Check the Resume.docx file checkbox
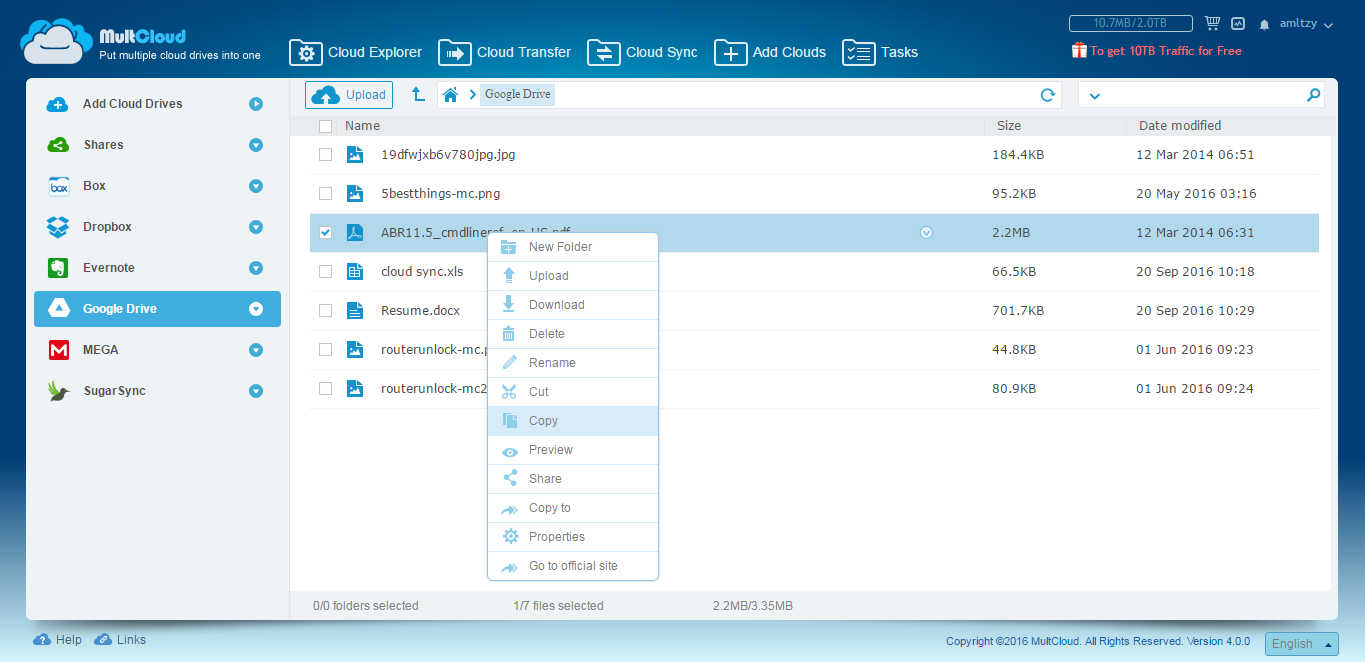1365x662 pixels. coord(325,311)
